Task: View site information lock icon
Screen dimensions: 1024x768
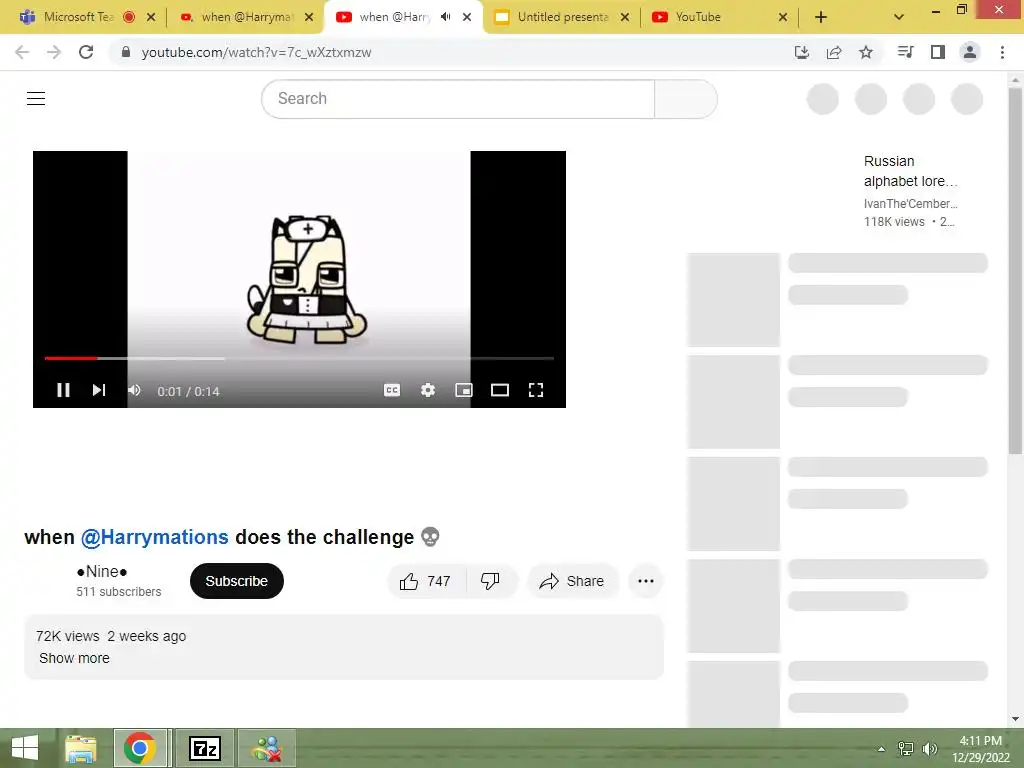Action: coord(126,52)
